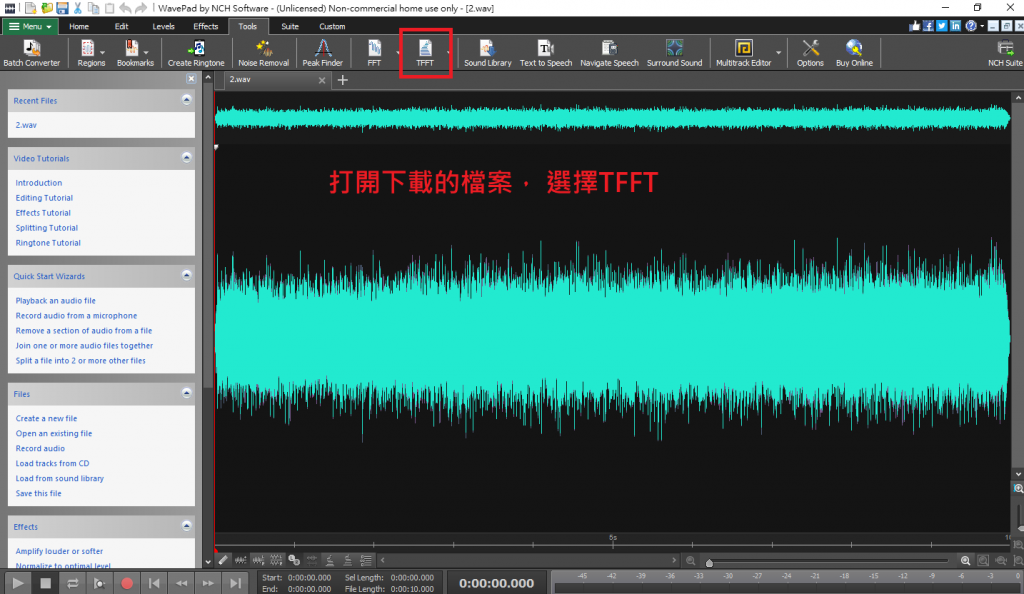Screen dimensions: 1024x594
Task: Open Surround Sound tool
Action: (675, 53)
